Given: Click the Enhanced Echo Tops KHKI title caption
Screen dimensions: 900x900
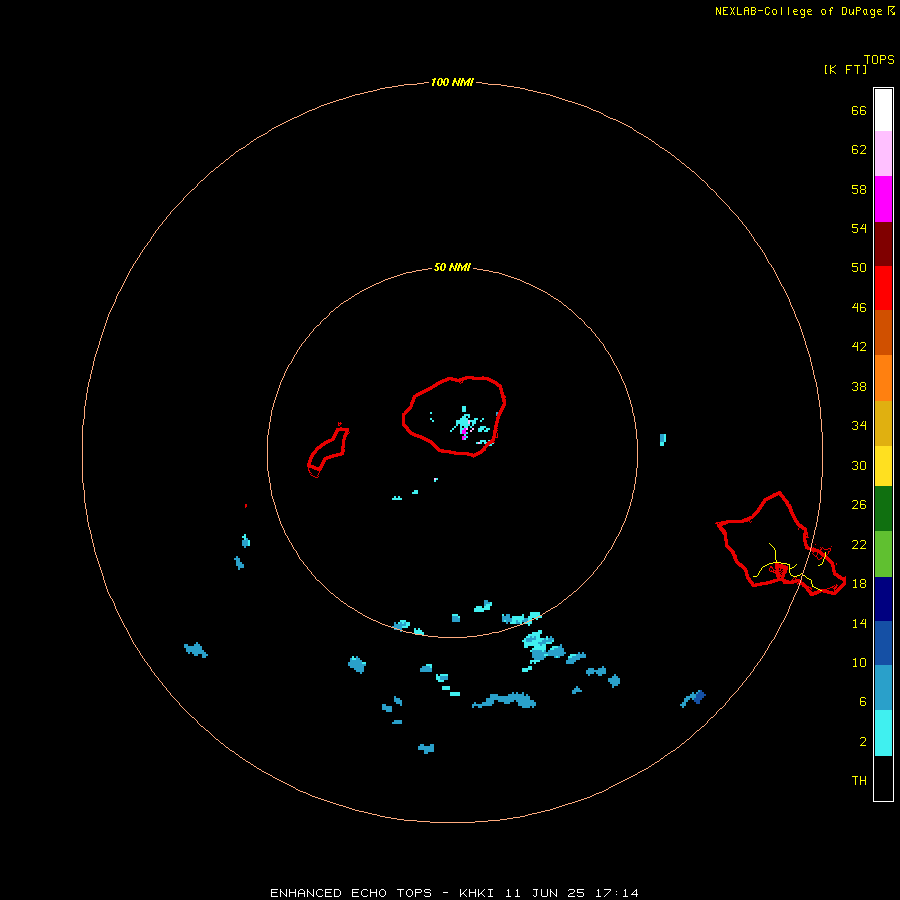Looking at the screenshot, I should (454, 893).
